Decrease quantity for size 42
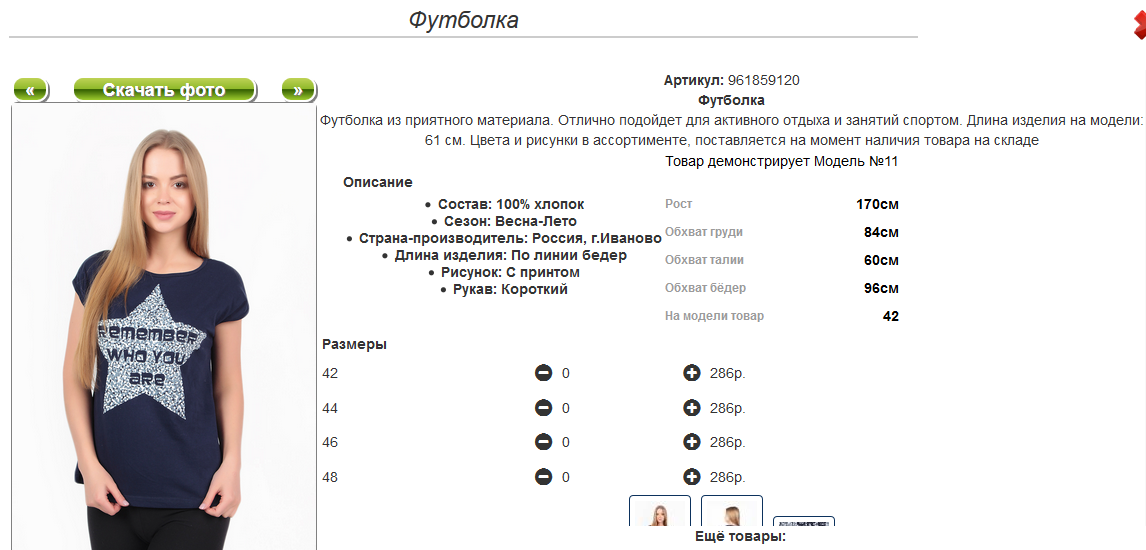Screen dimensions: 1146x550 (x=543, y=373)
